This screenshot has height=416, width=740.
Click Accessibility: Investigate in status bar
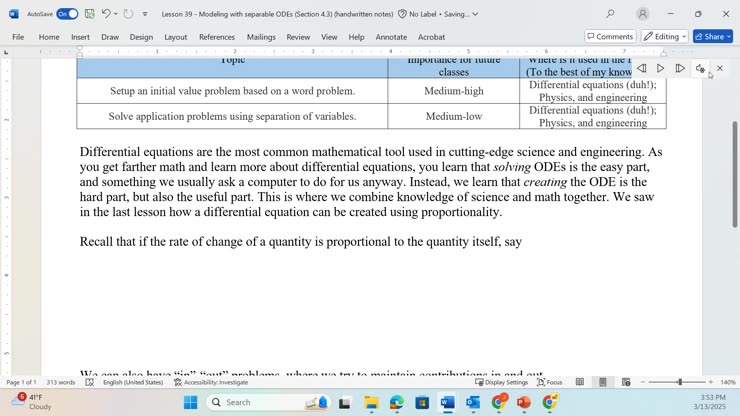(211, 382)
